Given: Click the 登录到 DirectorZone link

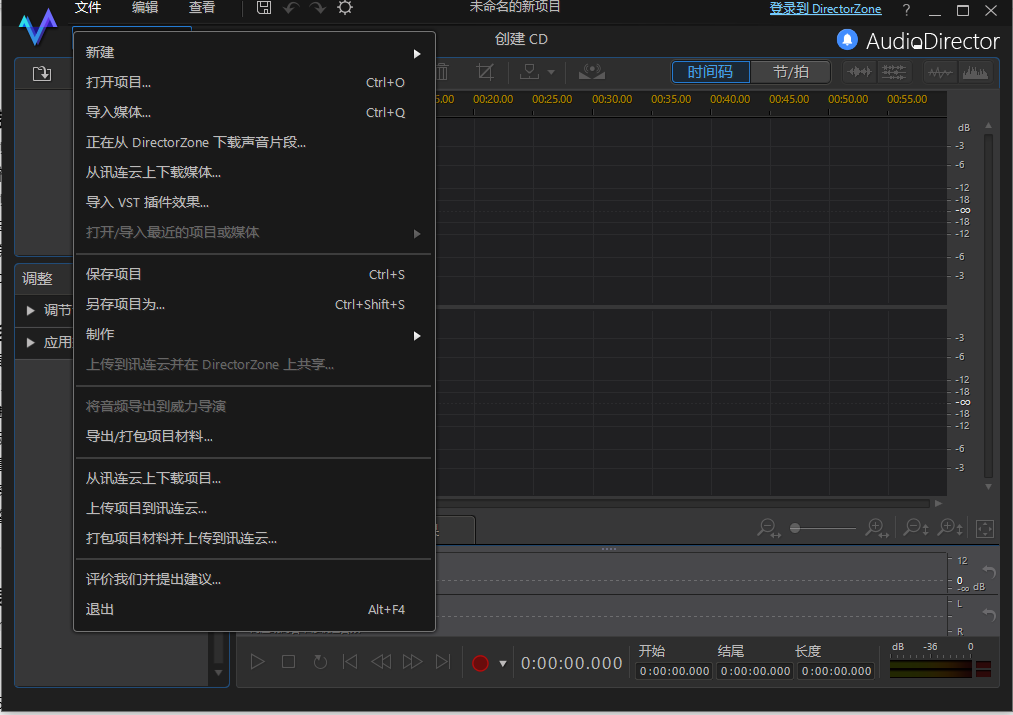Looking at the screenshot, I should click(825, 9).
